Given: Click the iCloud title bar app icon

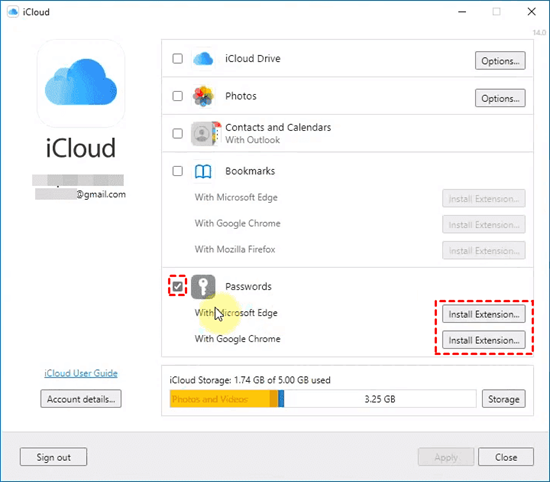Looking at the screenshot, I should (13, 12).
